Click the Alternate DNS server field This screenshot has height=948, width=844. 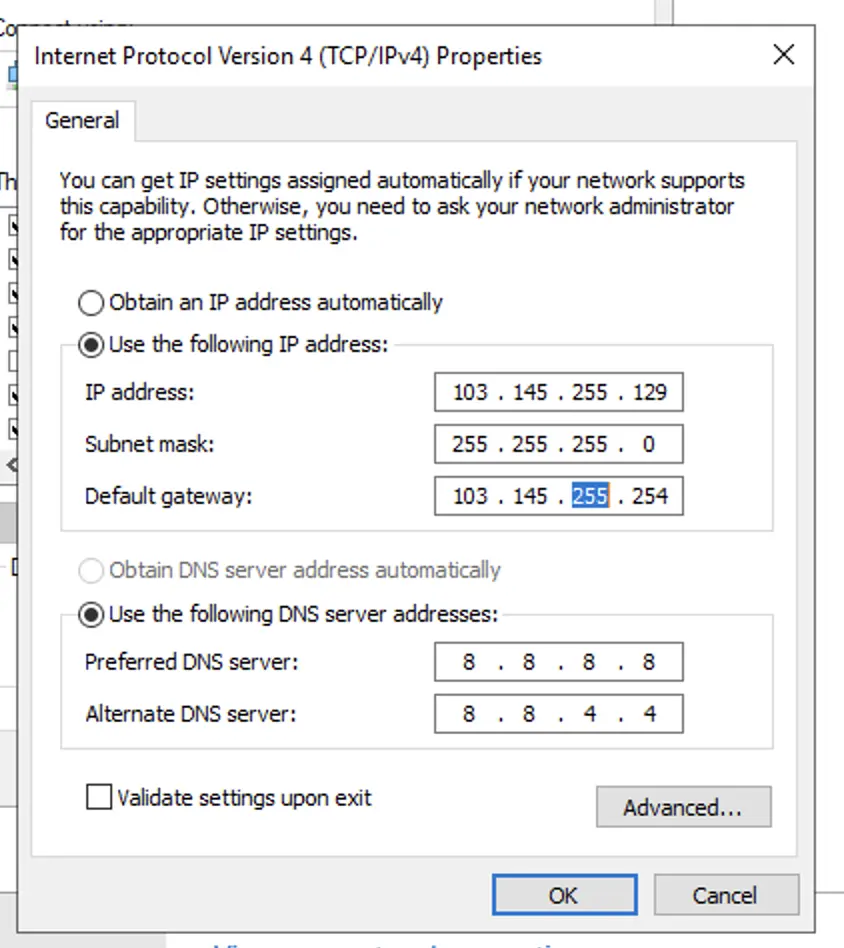[x=558, y=714]
